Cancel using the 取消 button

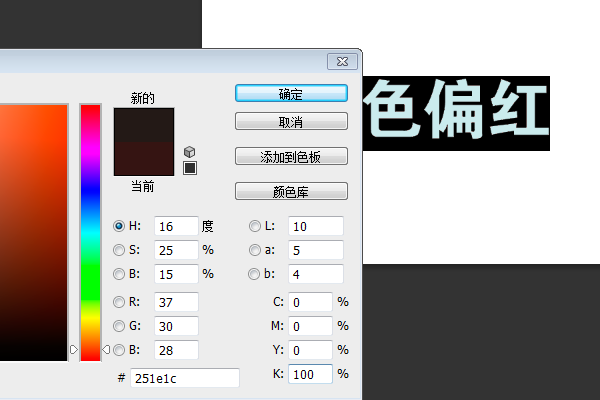[x=291, y=121]
